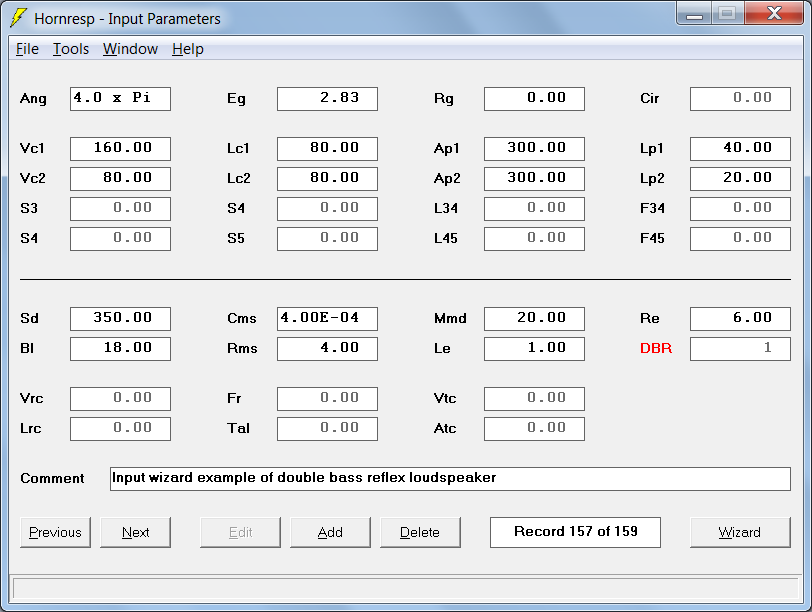Click the Record 157 of 159 indicator
Image resolution: width=812 pixels, height=612 pixels.
click(575, 532)
